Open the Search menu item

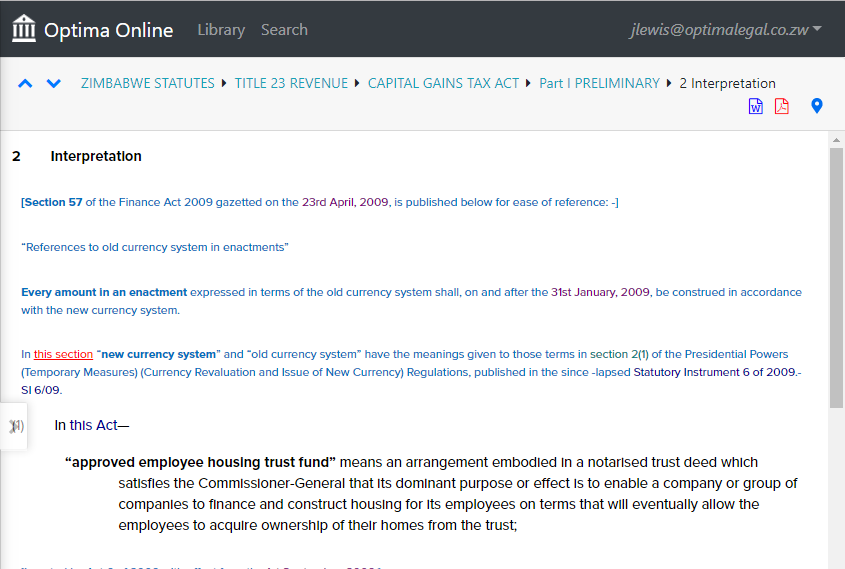tap(284, 30)
